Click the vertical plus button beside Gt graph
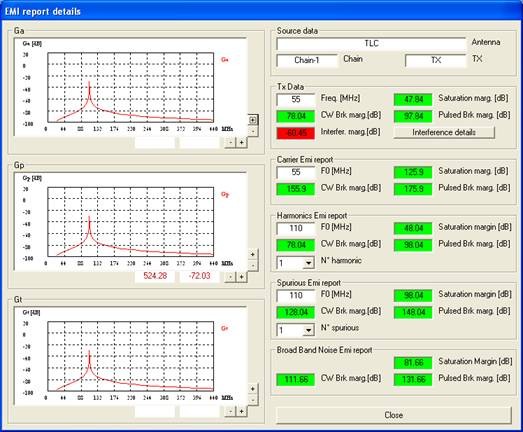Screen dimensions: 523x432 (253, 389)
